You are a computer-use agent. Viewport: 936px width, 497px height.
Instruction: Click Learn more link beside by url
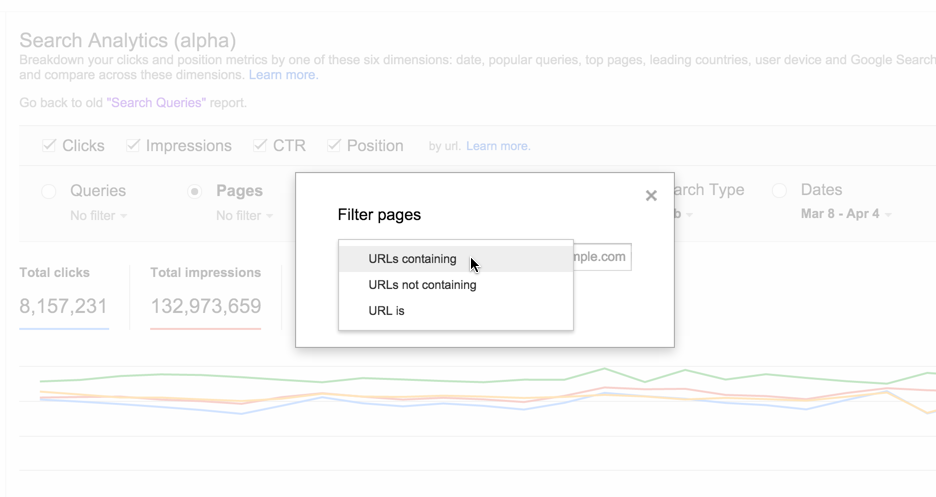point(498,146)
